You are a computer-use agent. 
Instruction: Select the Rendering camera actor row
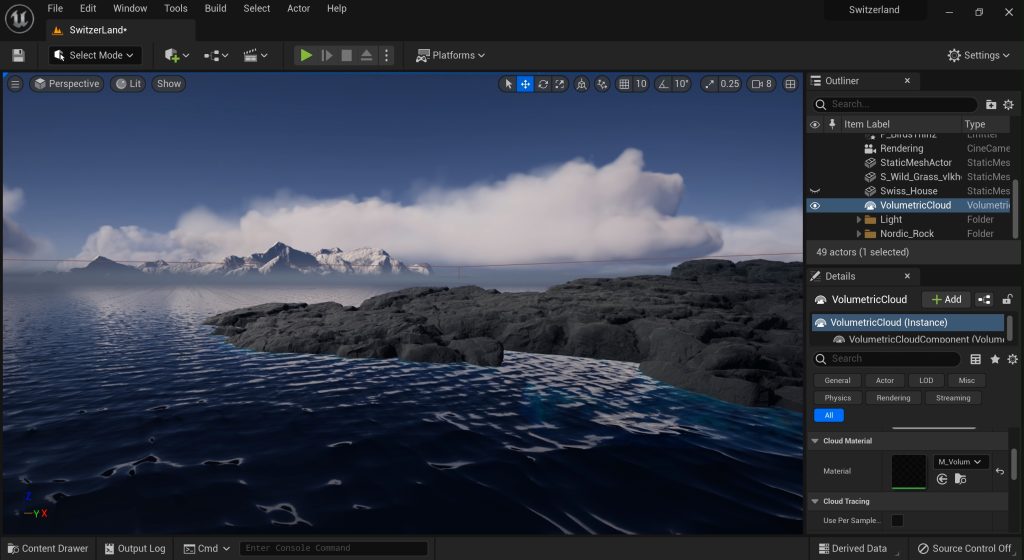click(x=901, y=148)
